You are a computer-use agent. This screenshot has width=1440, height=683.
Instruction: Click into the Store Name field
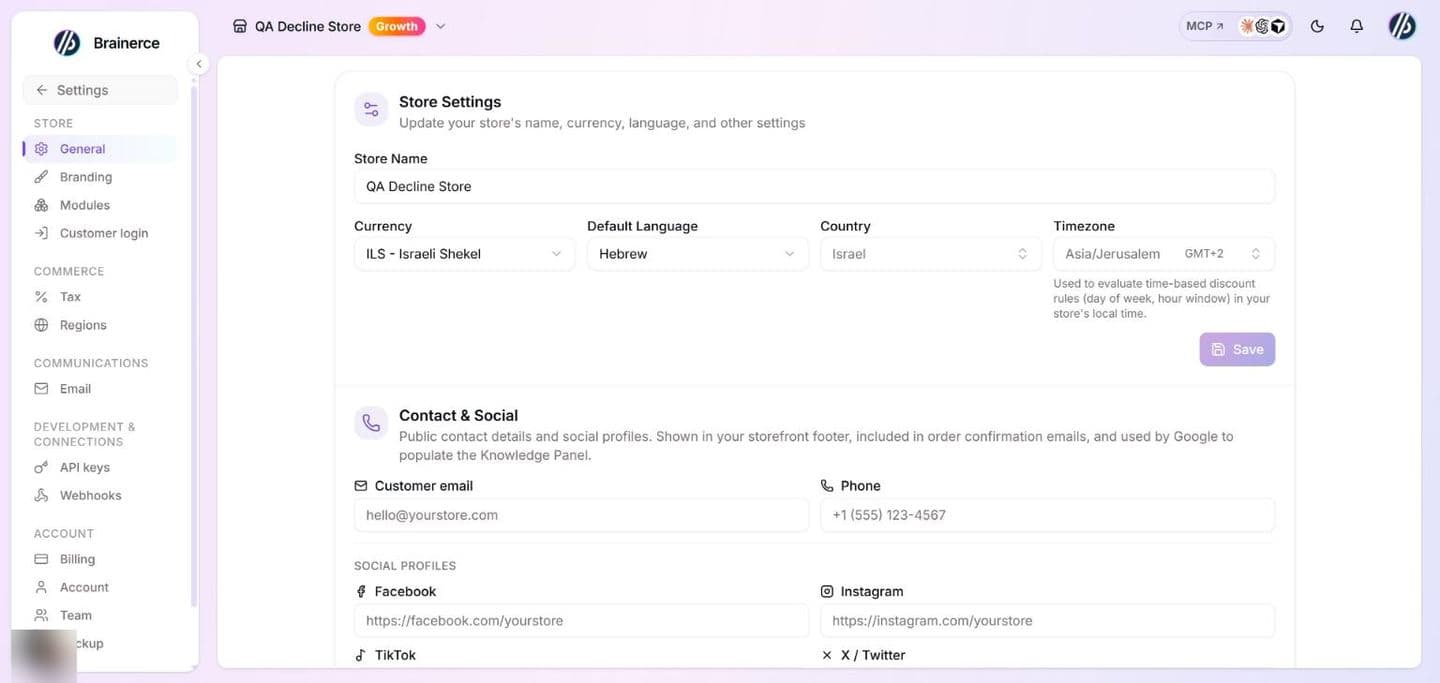pos(814,187)
